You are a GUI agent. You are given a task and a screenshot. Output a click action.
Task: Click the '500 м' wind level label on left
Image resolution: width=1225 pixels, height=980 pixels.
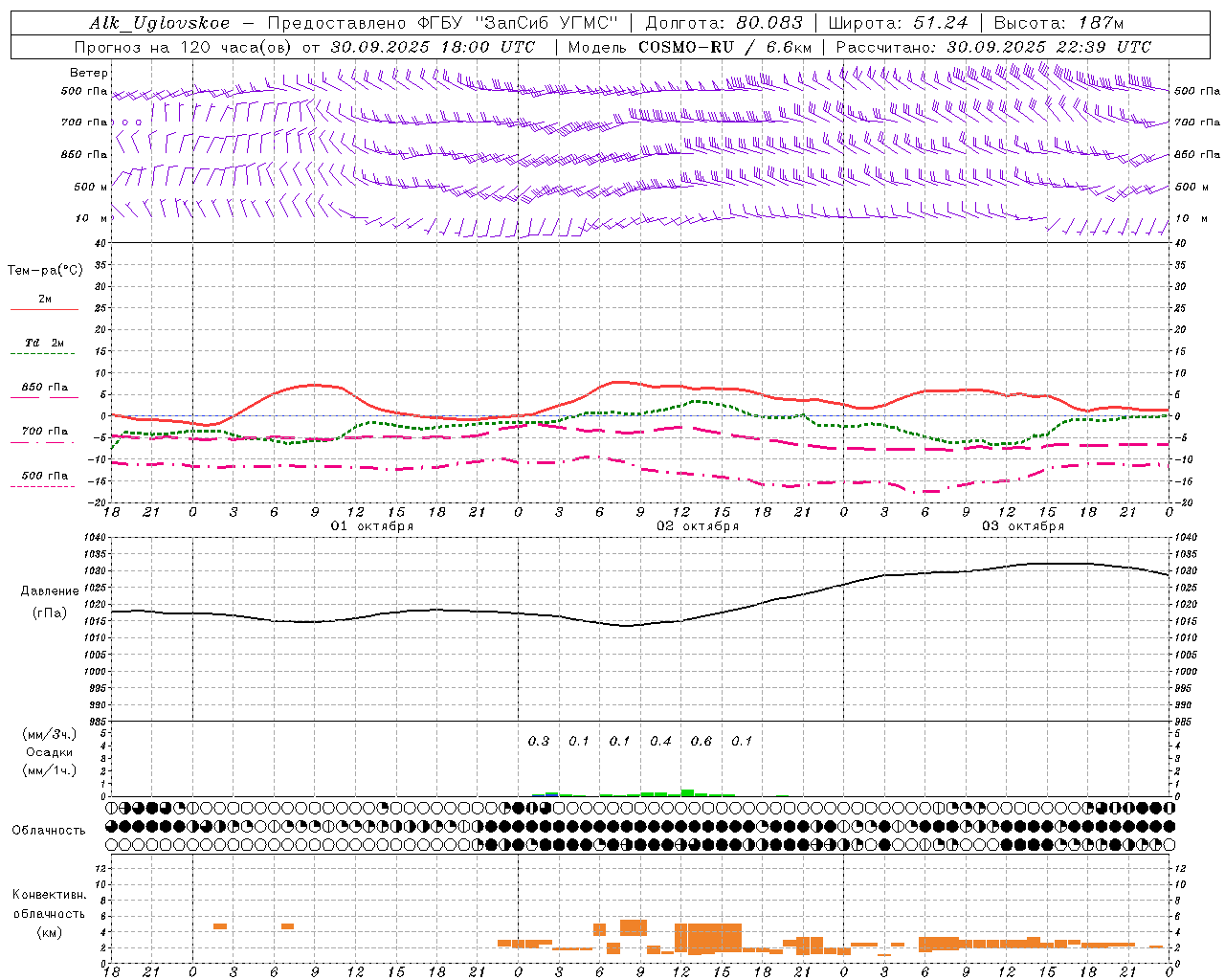click(91, 187)
